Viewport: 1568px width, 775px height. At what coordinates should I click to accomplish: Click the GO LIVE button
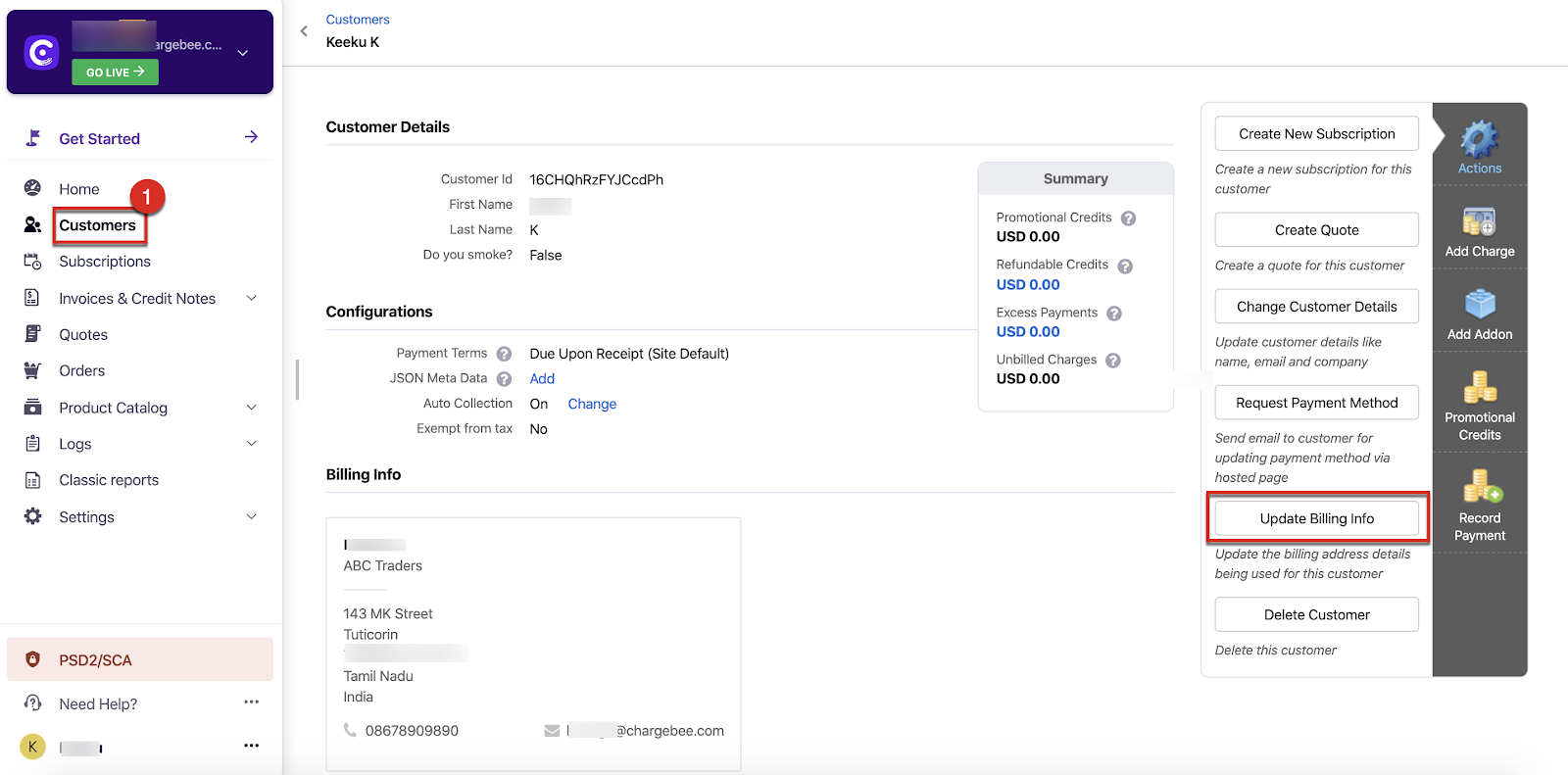(x=115, y=72)
